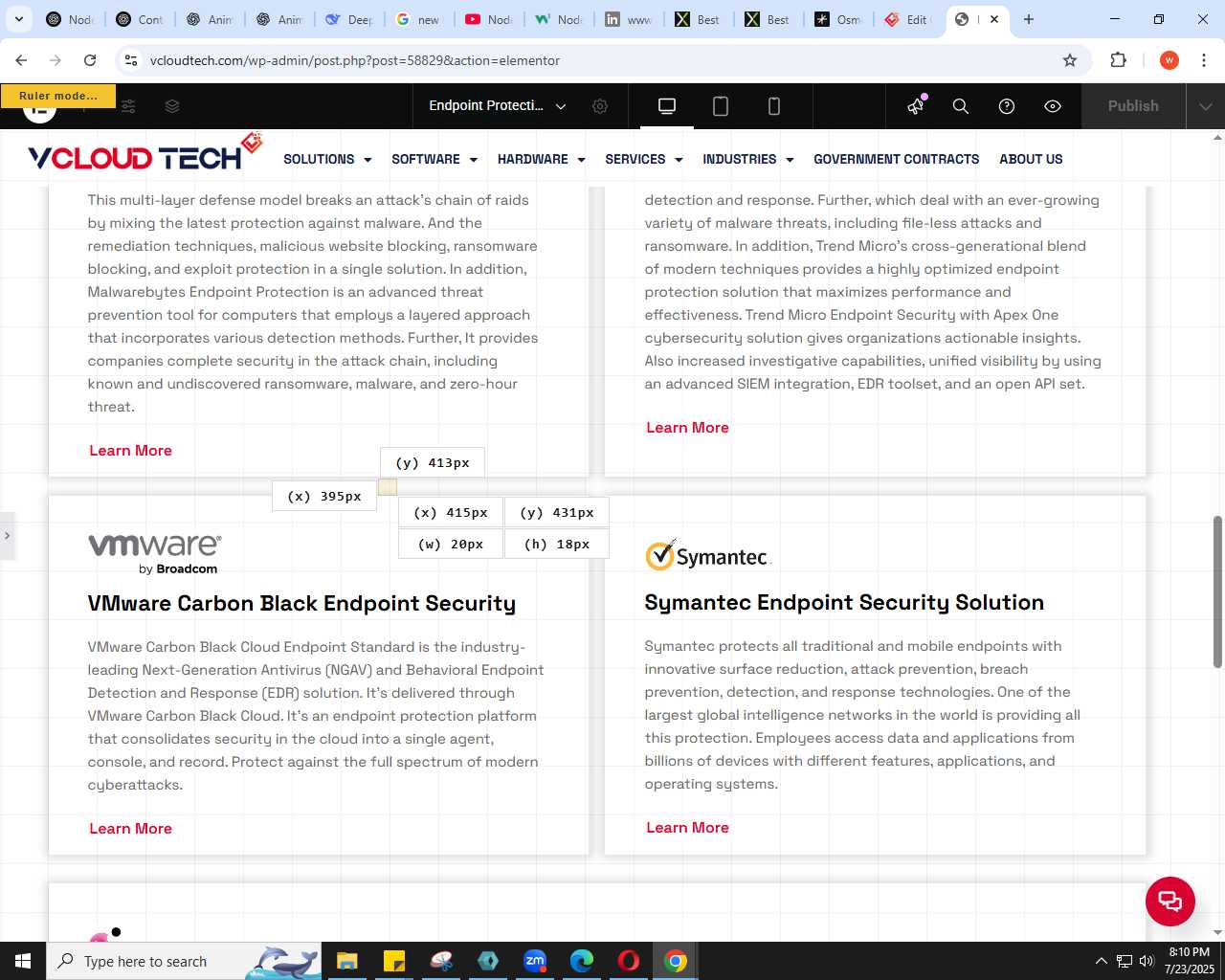
Task: Click Learn More under Trend Micro description
Action: (687, 428)
